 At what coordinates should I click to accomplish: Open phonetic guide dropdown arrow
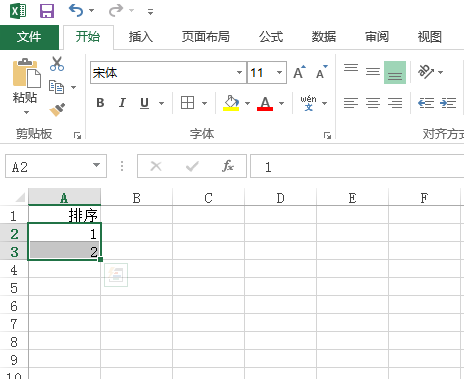coord(324,103)
